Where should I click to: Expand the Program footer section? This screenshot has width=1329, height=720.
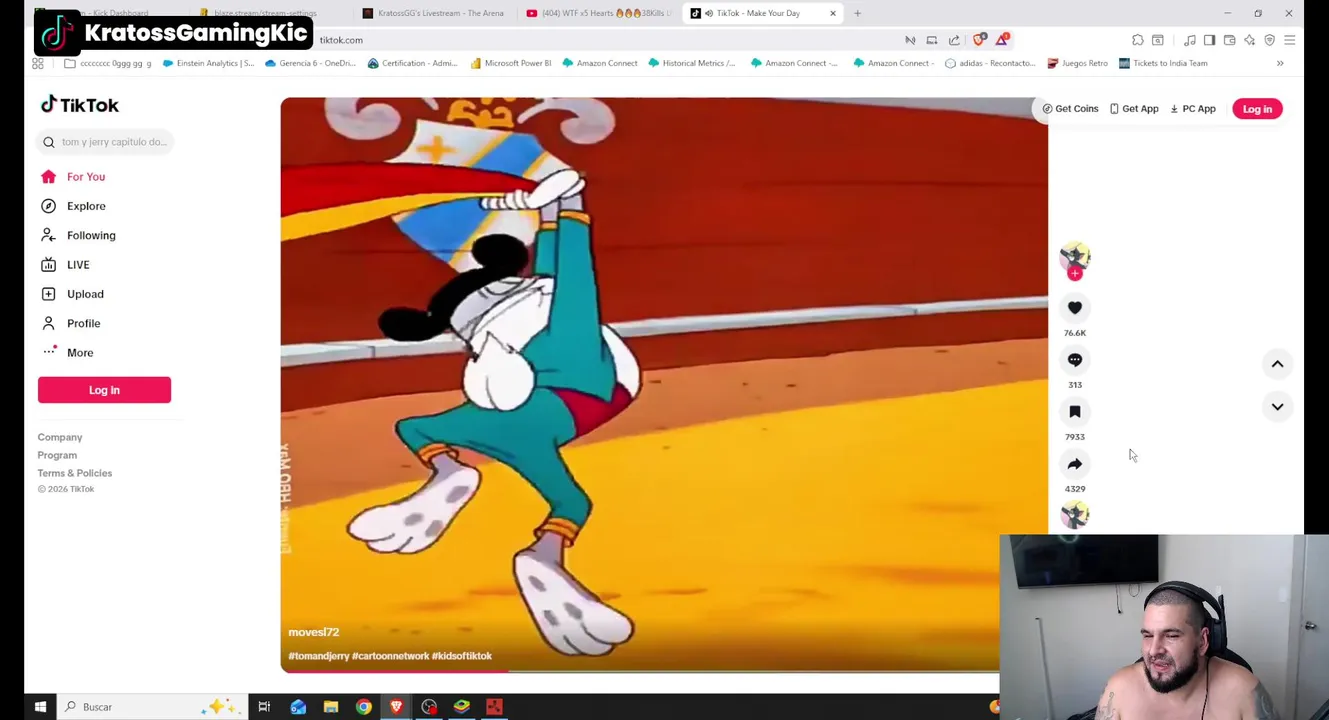[x=57, y=455]
